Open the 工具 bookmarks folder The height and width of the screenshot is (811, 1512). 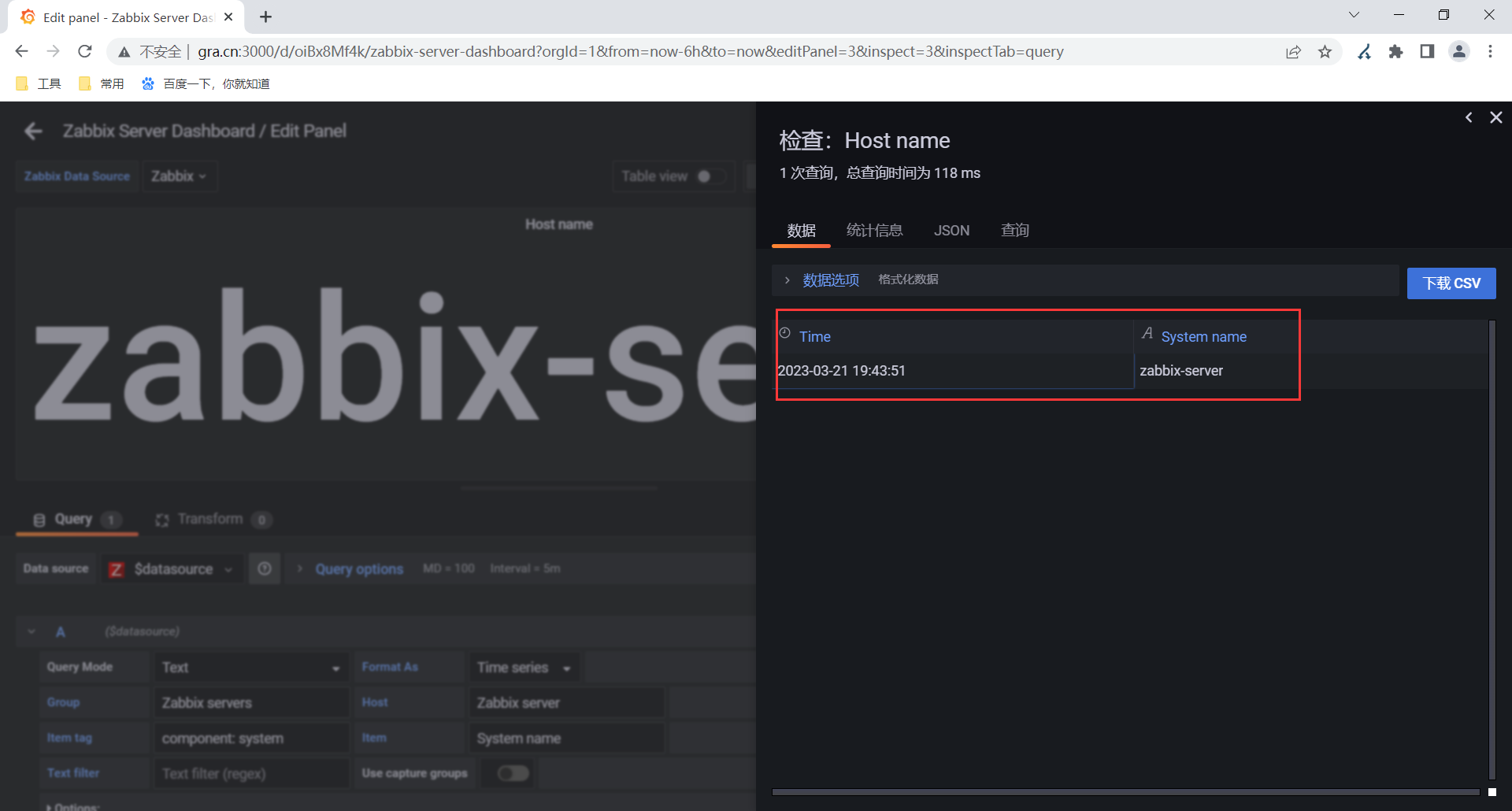(x=38, y=83)
